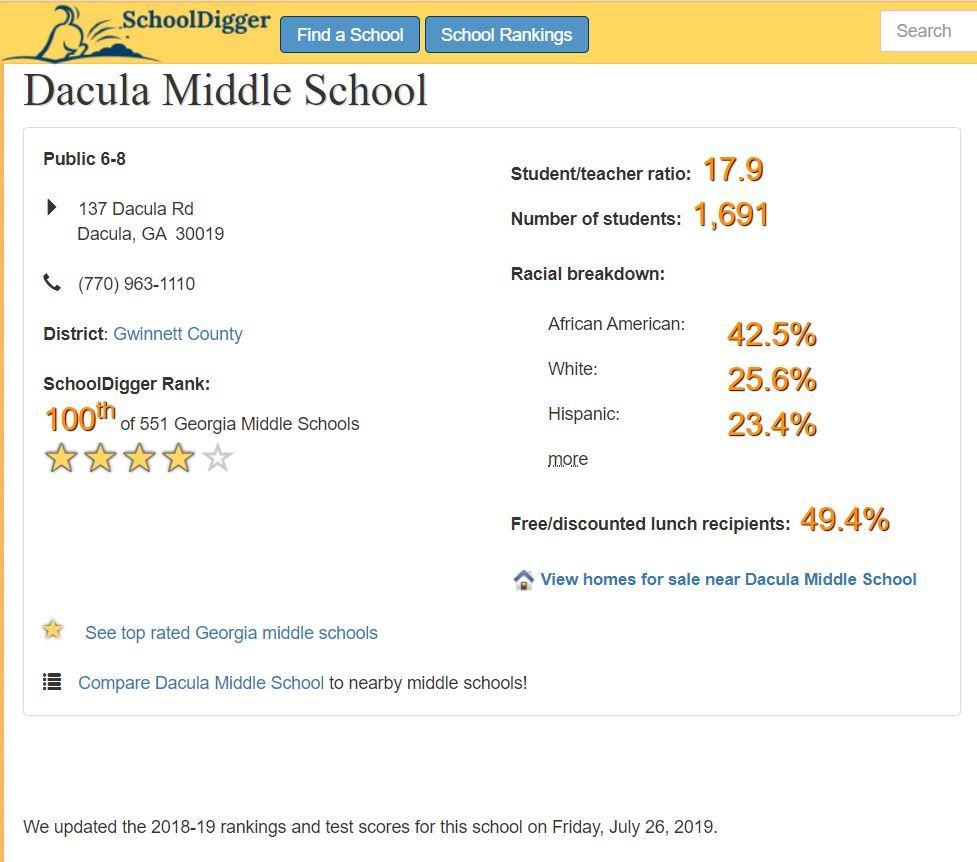
Task: Expand the address disclosure triangle
Action: [x=50, y=207]
